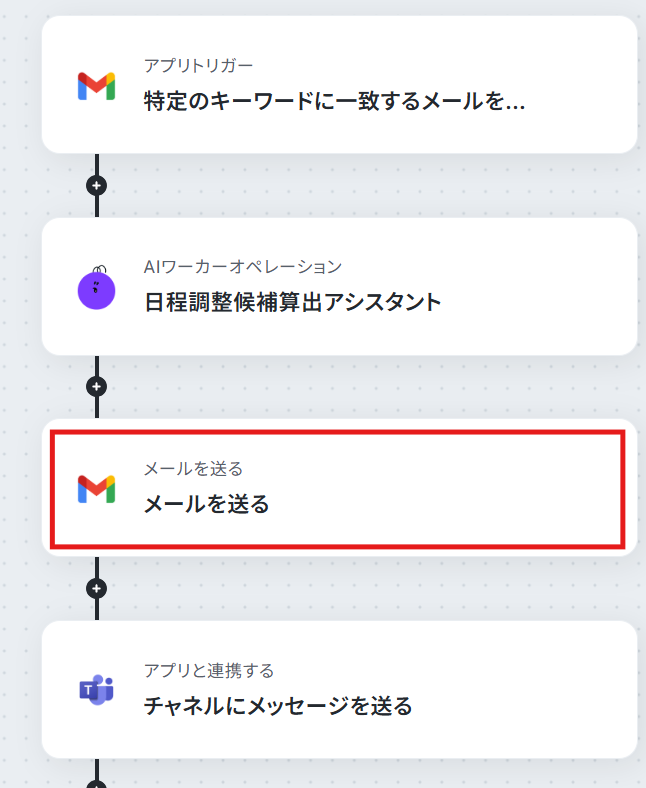Click the small gray メールを送る label
The image size is (646, 788).
click(x=193, y=468)
